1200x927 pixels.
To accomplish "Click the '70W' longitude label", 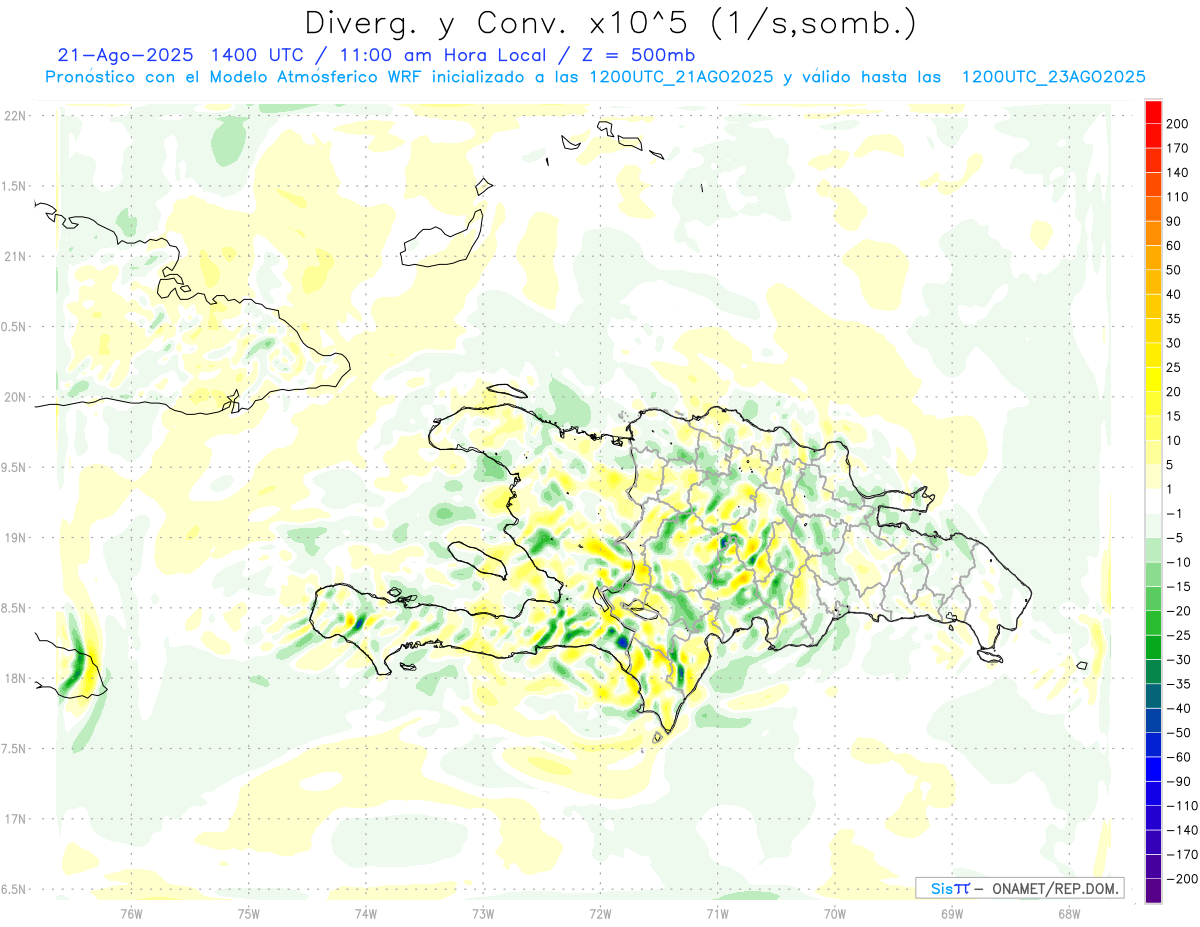I will (835, 913).
